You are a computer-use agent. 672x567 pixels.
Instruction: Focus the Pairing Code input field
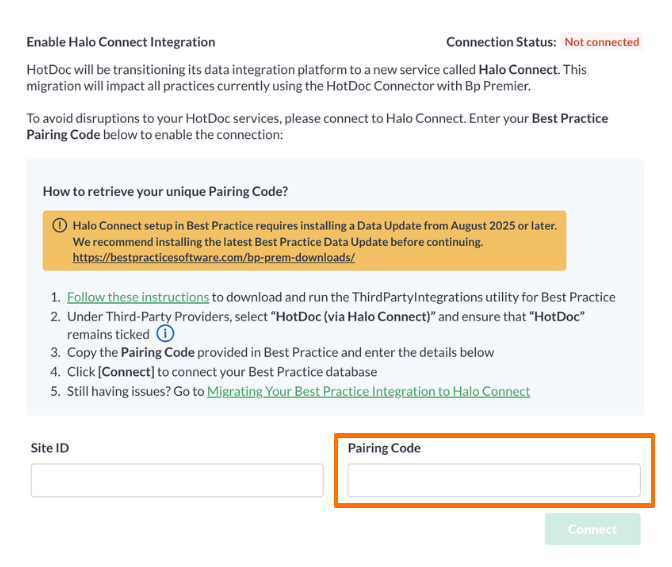[x=494, y=480]
